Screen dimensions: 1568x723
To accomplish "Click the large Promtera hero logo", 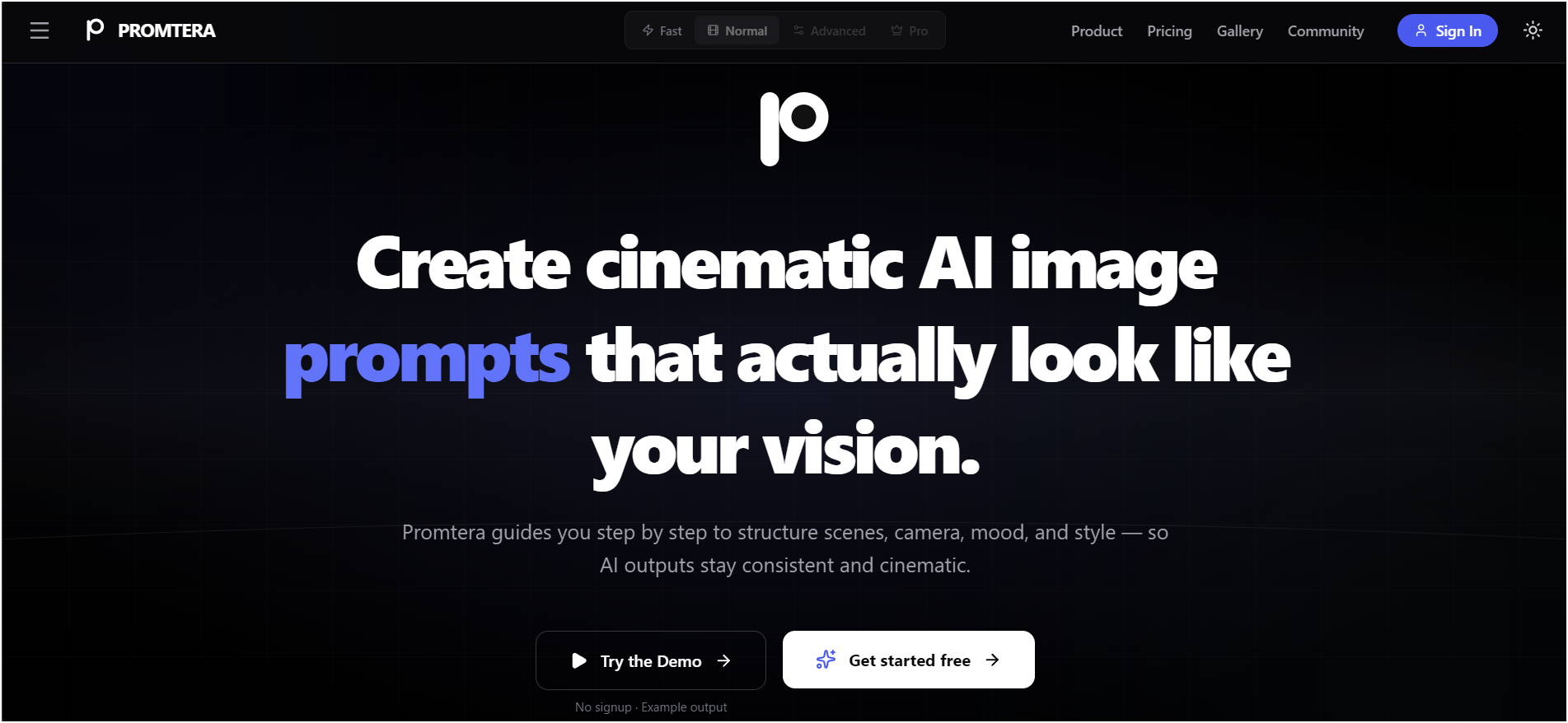I will (x=793, y=128).
